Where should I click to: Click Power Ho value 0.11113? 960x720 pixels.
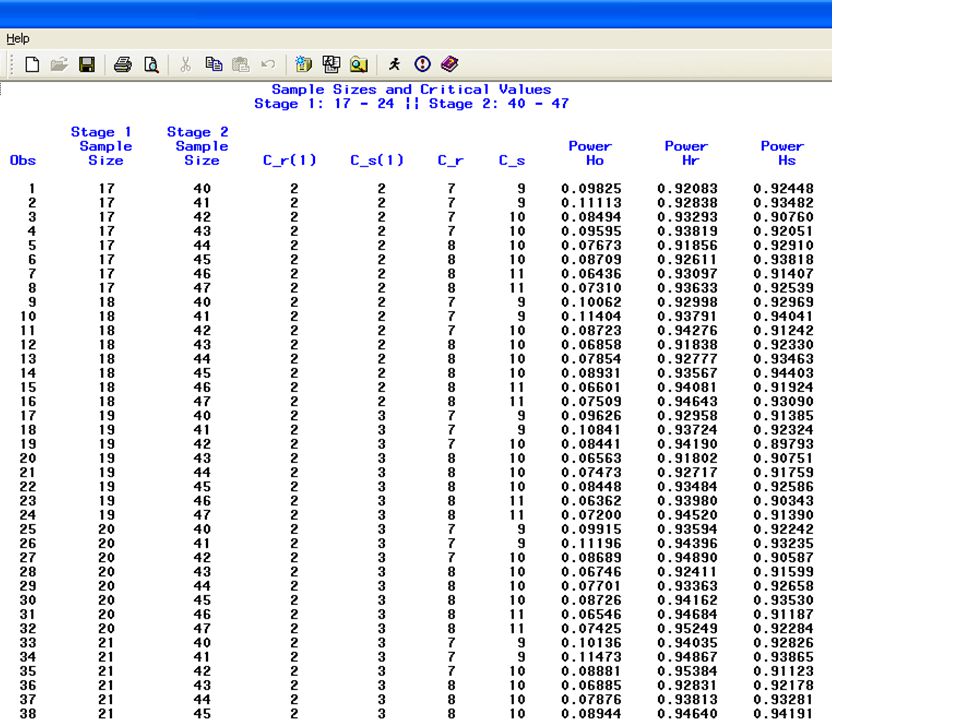pyautogui.click(x=591, y=203)
